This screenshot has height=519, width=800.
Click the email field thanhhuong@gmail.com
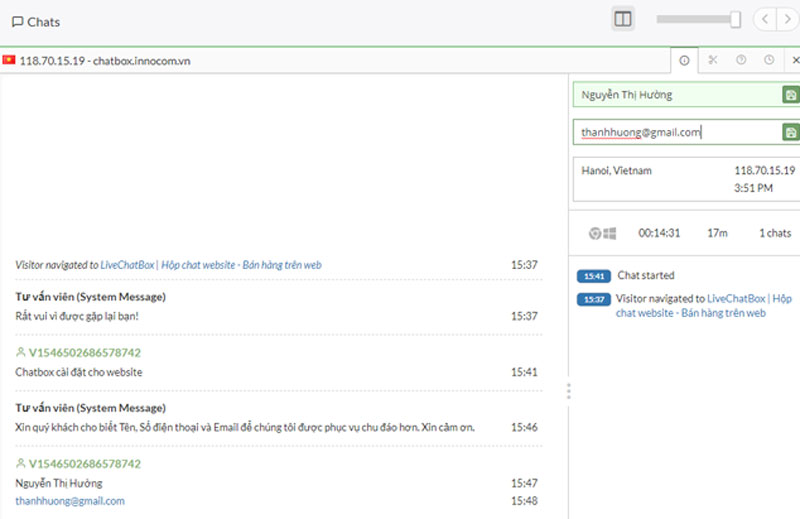(x=677, y=133)
